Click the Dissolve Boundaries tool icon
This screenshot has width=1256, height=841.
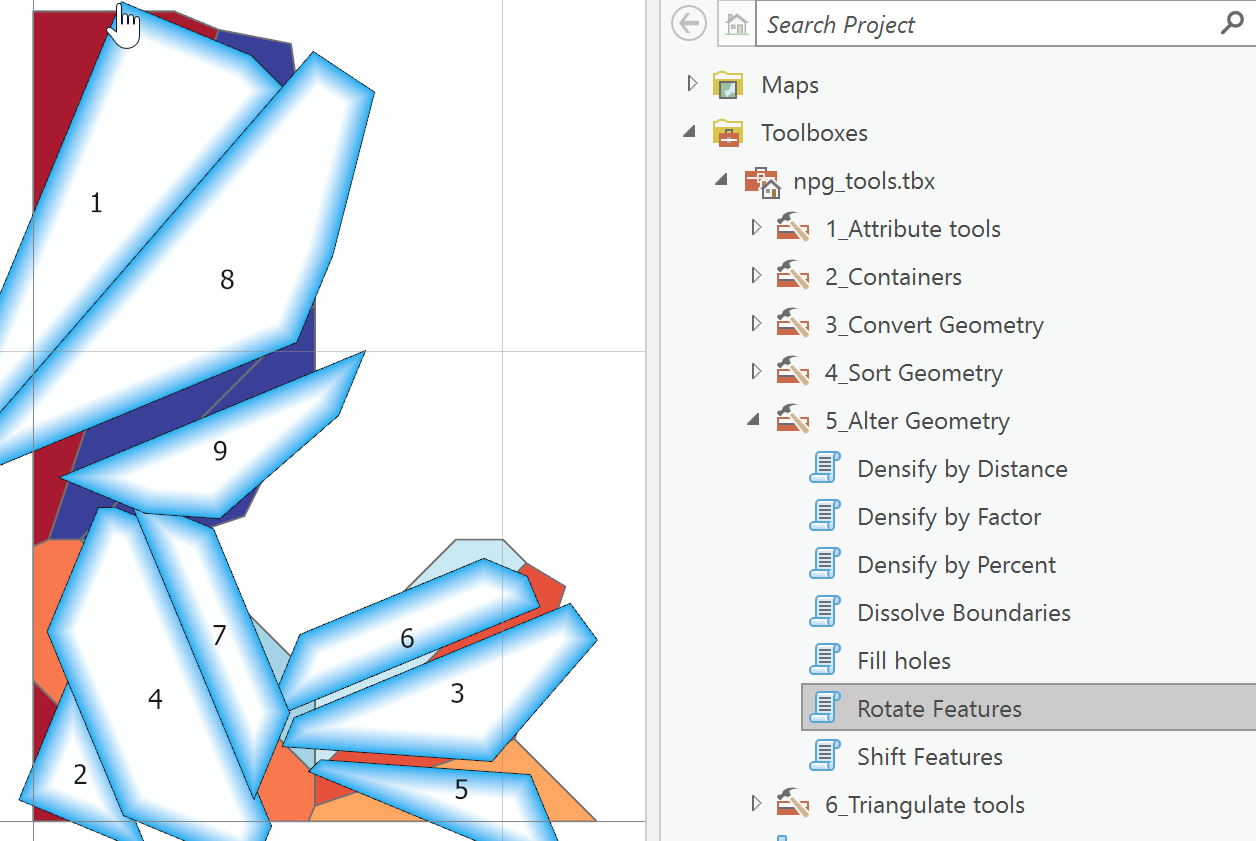pos(824,612)
